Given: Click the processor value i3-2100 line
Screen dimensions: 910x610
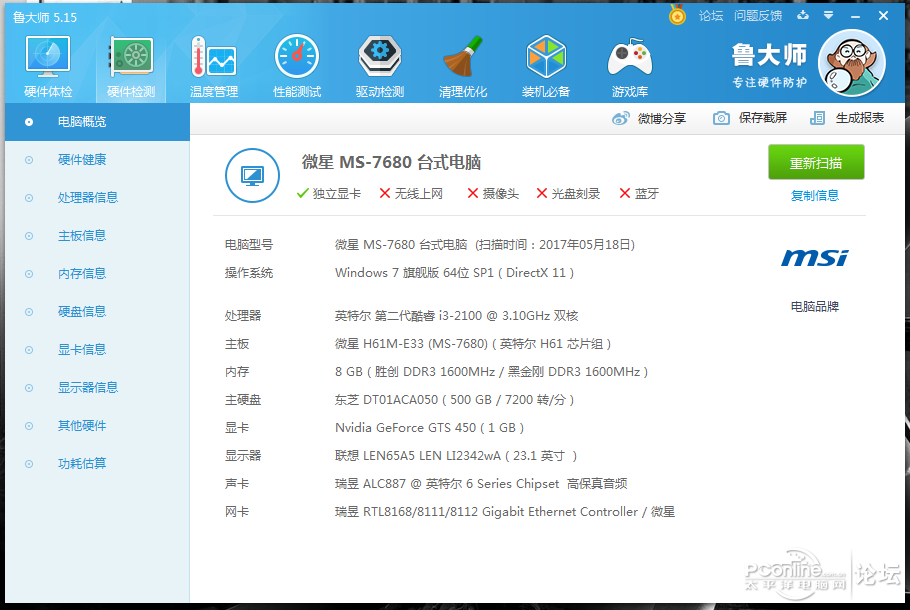Looking at the screenshot, I should point(457,316).
